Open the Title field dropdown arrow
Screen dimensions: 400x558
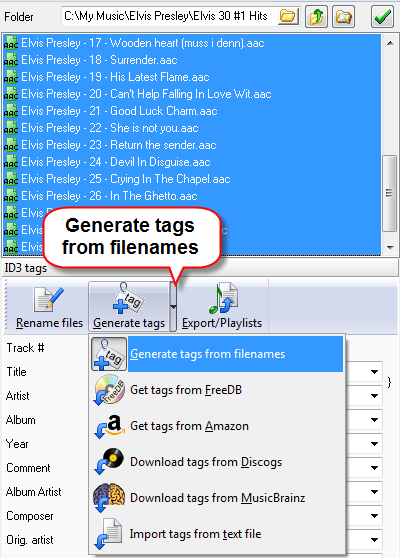374,372
